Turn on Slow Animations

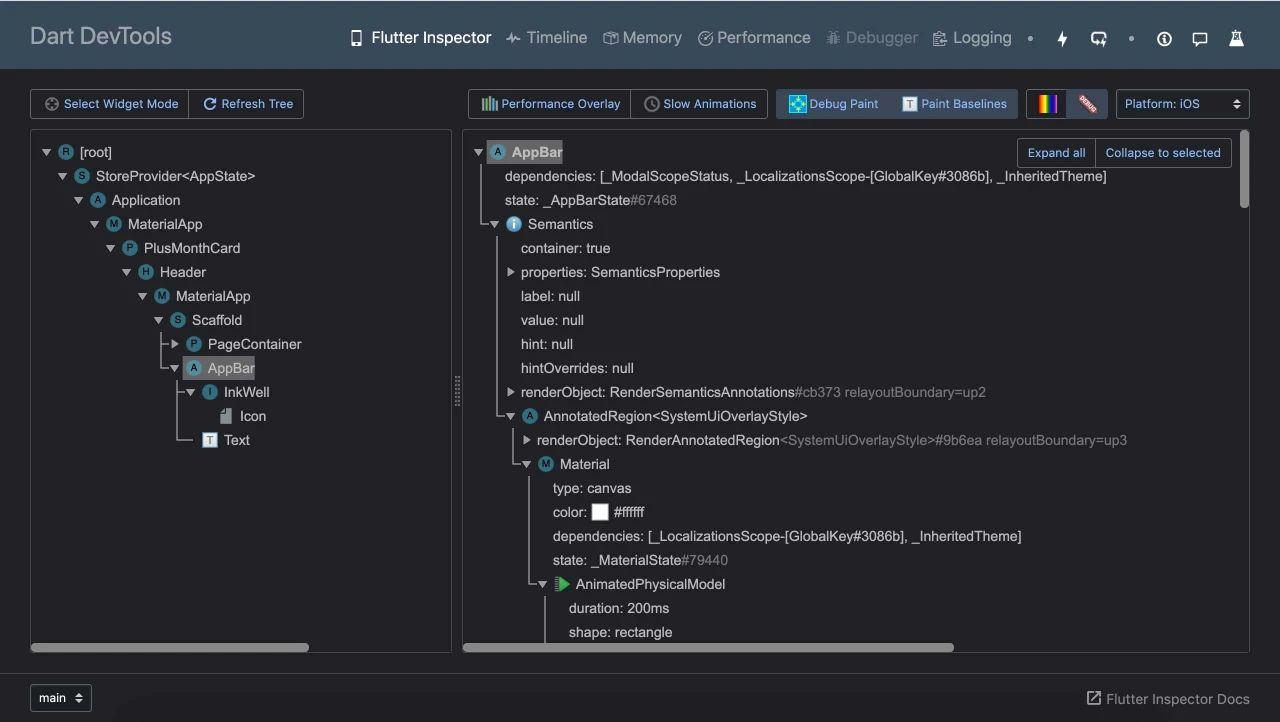(x=699, y=104)
